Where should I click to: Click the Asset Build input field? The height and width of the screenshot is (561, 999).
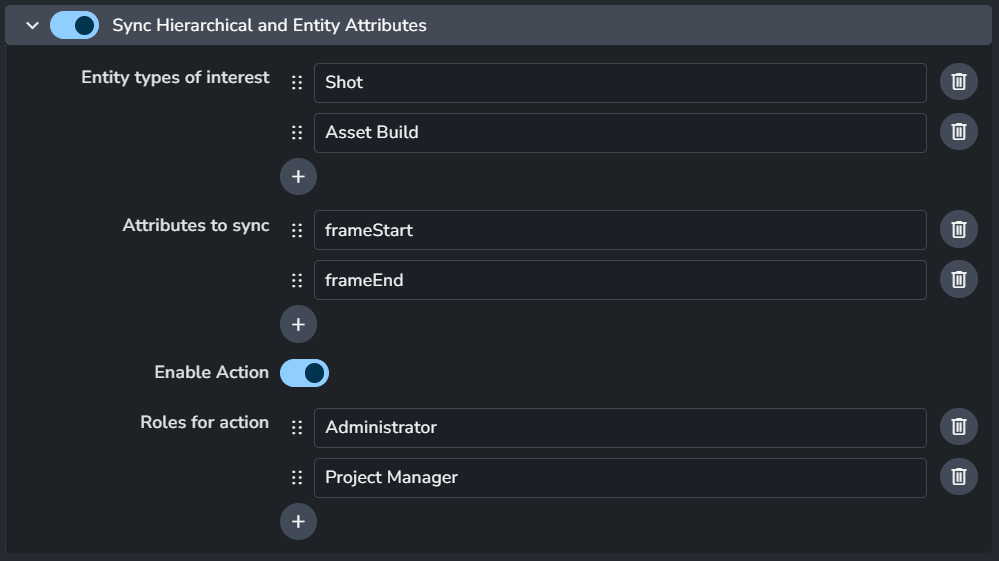620,133
